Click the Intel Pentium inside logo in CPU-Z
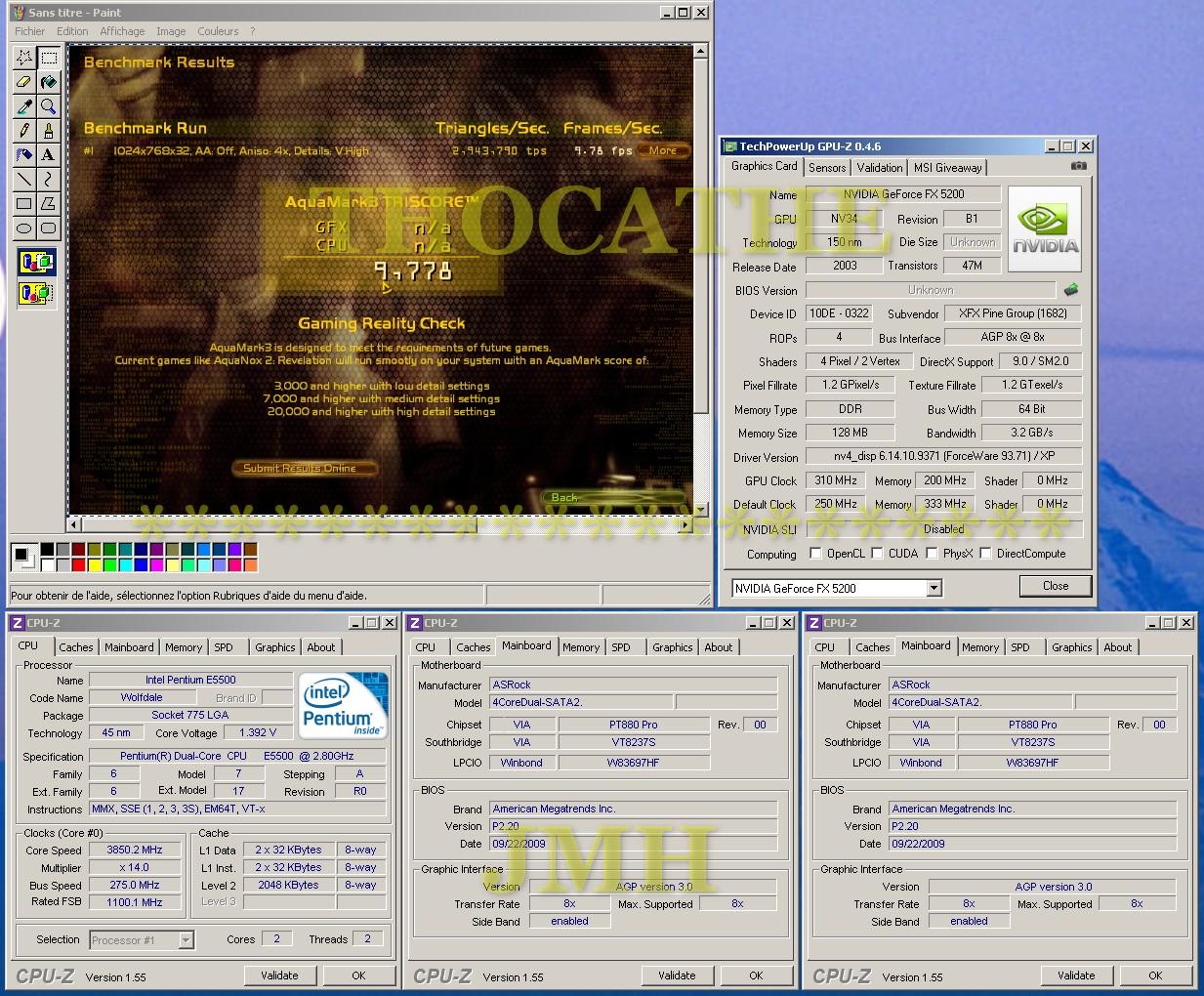The width and height of the screenshot is (1204, 996). tap(342, 705)
